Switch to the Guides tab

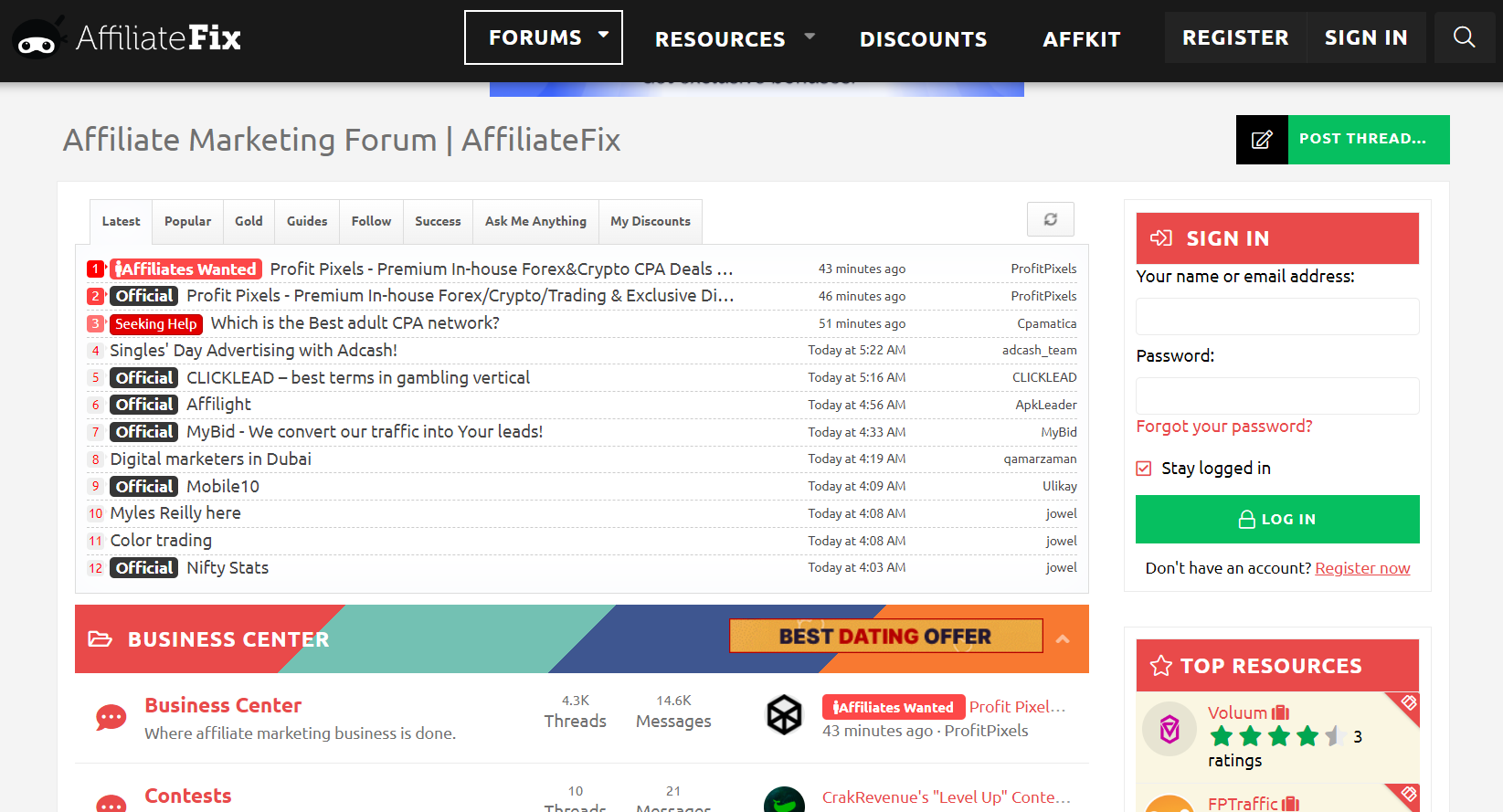(307, 221)
